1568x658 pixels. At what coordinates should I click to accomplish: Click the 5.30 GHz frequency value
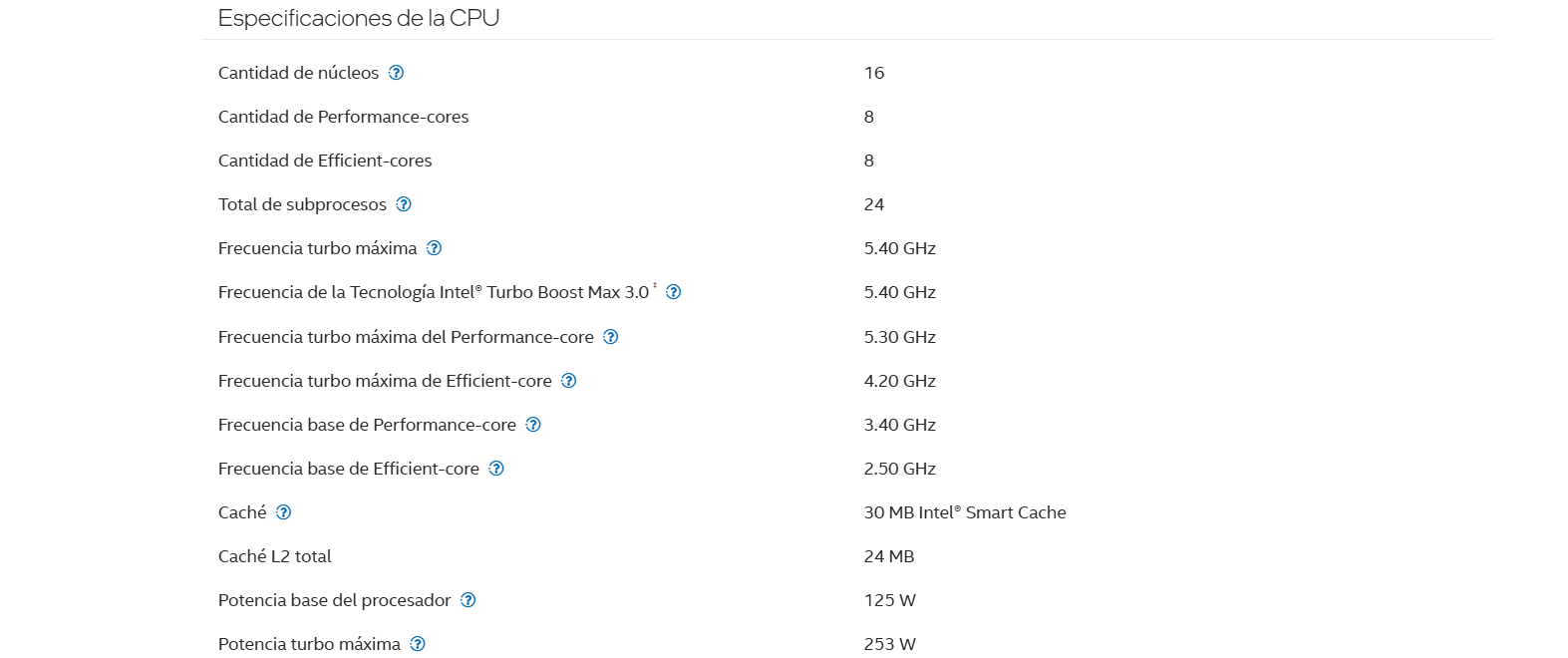coord(900,337)
